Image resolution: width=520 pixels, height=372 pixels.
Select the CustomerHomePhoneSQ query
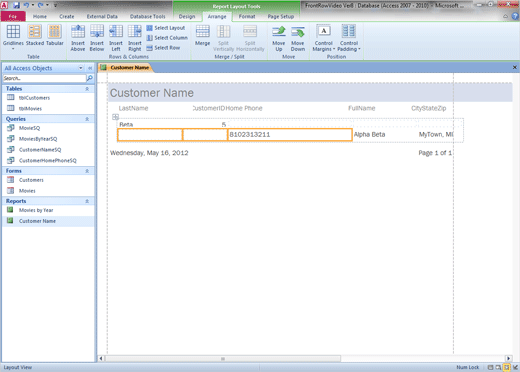[x=48, y=160]
